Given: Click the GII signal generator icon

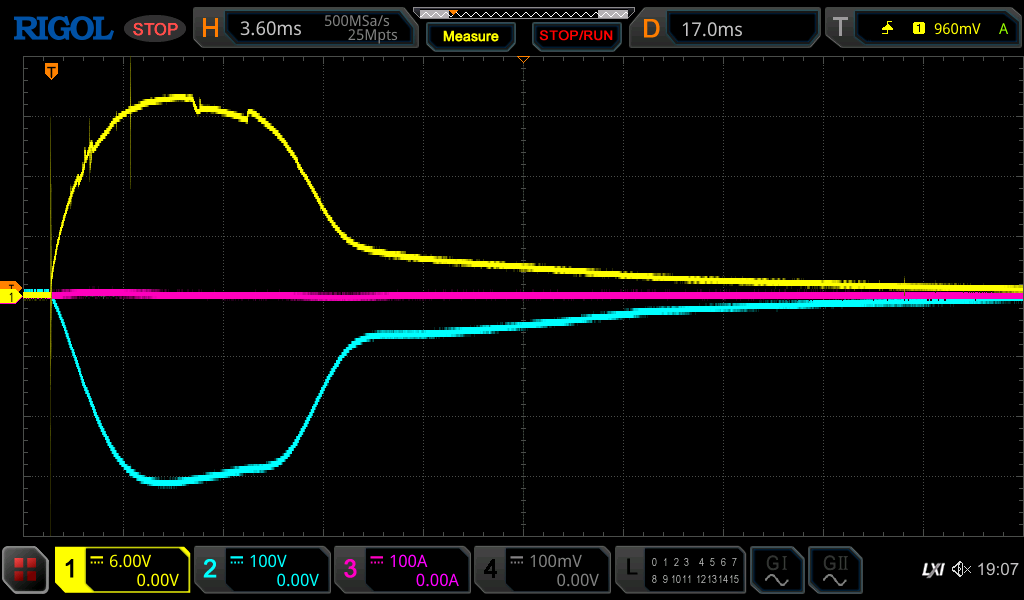Looking at the screenshot, I should pos(834,570).
